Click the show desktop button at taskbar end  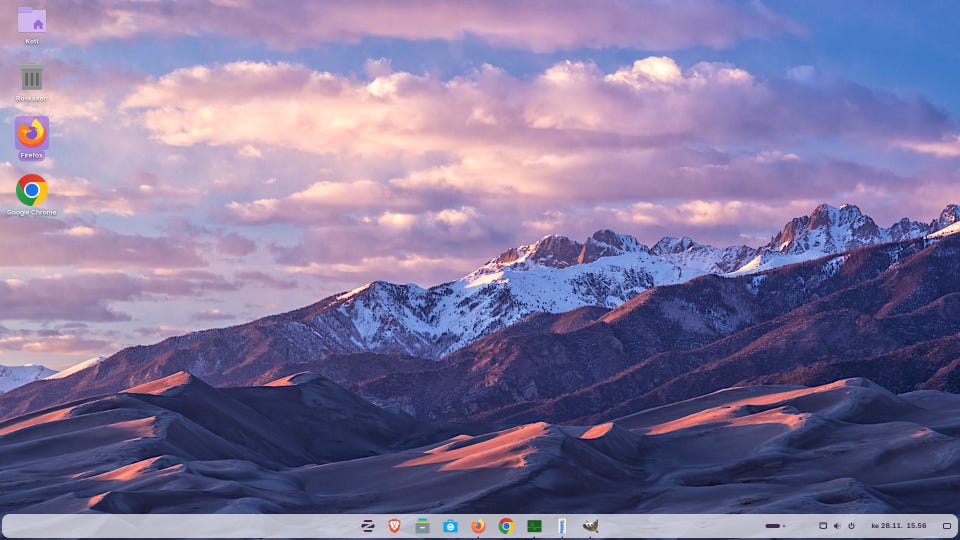click(947, 526)
